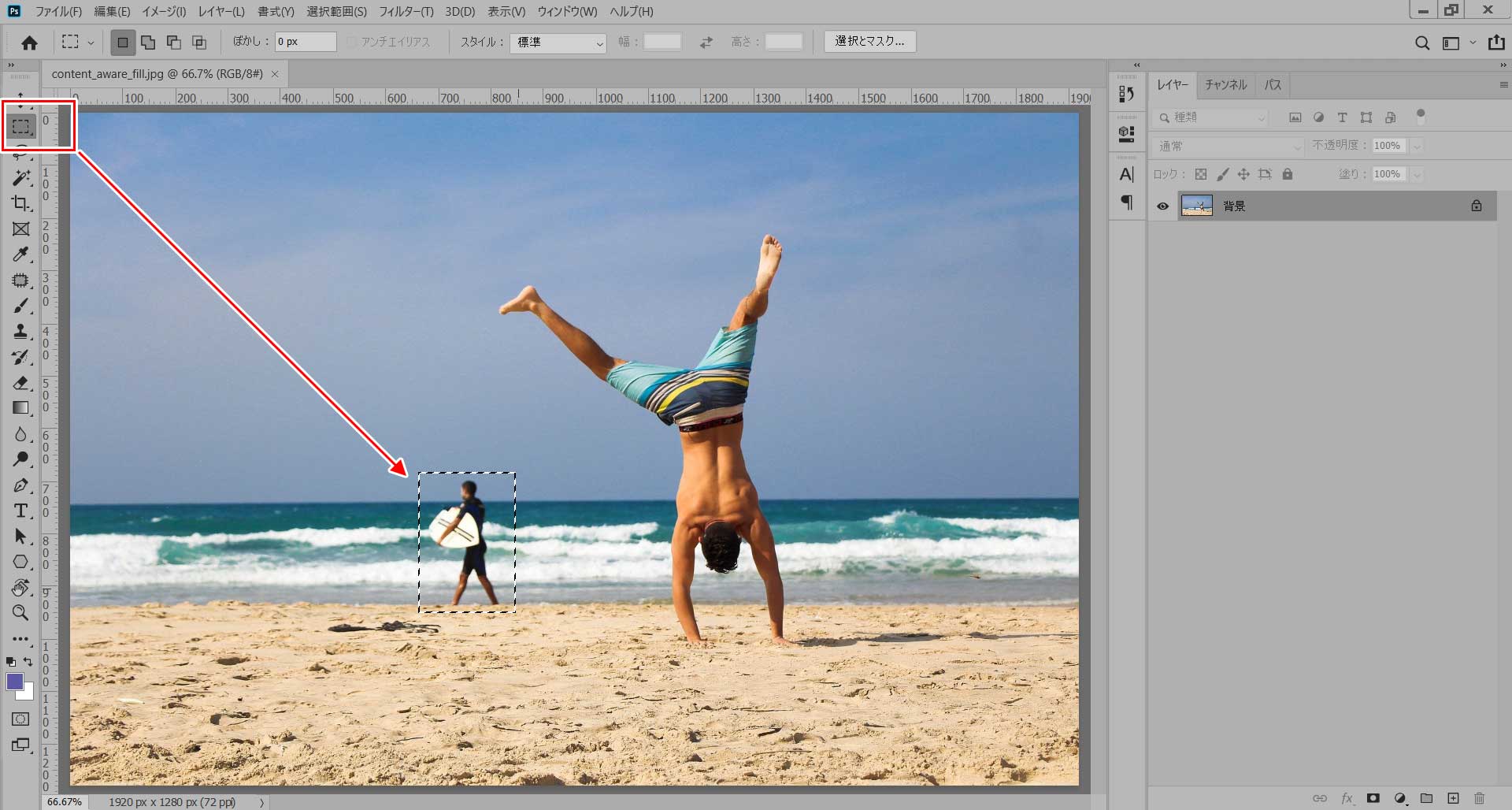Expand the 塗り fill dropdown arrow

click(x=1417, y=174)
